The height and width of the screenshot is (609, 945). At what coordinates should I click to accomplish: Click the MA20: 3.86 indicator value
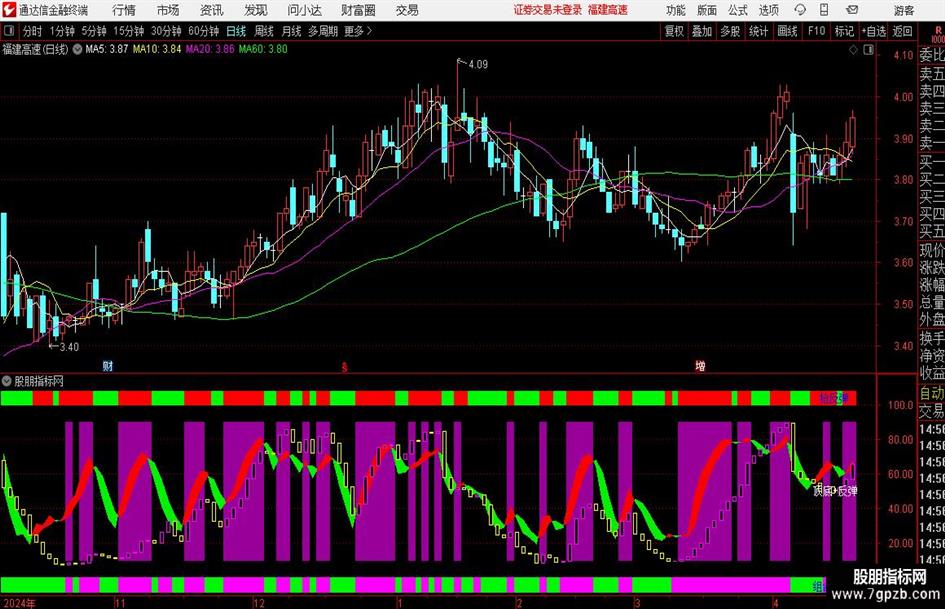(x=210, y=49)
